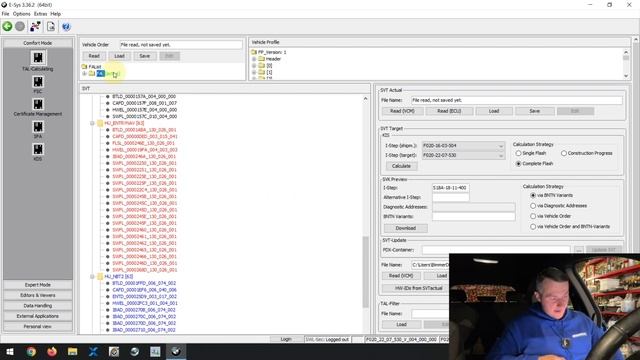Click the Calculate button
The image size is (640, 360).
point(401,166)
